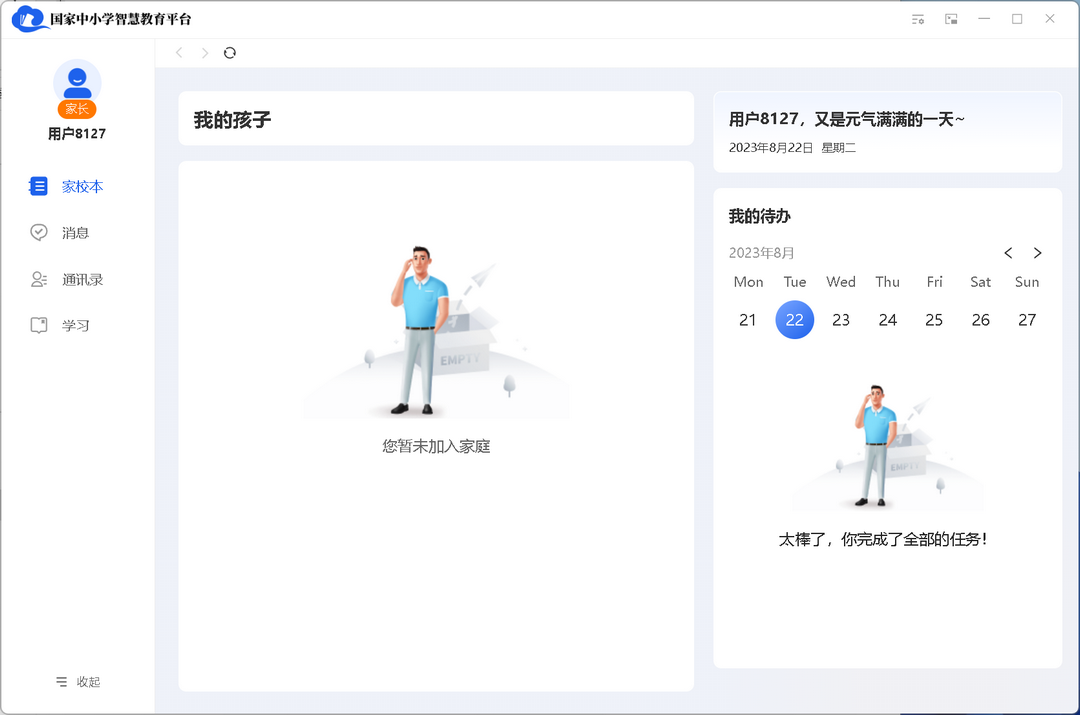Select date 25 on the calendar
Viewport: 1080px width, 715px height.
[x=934, y=319]
